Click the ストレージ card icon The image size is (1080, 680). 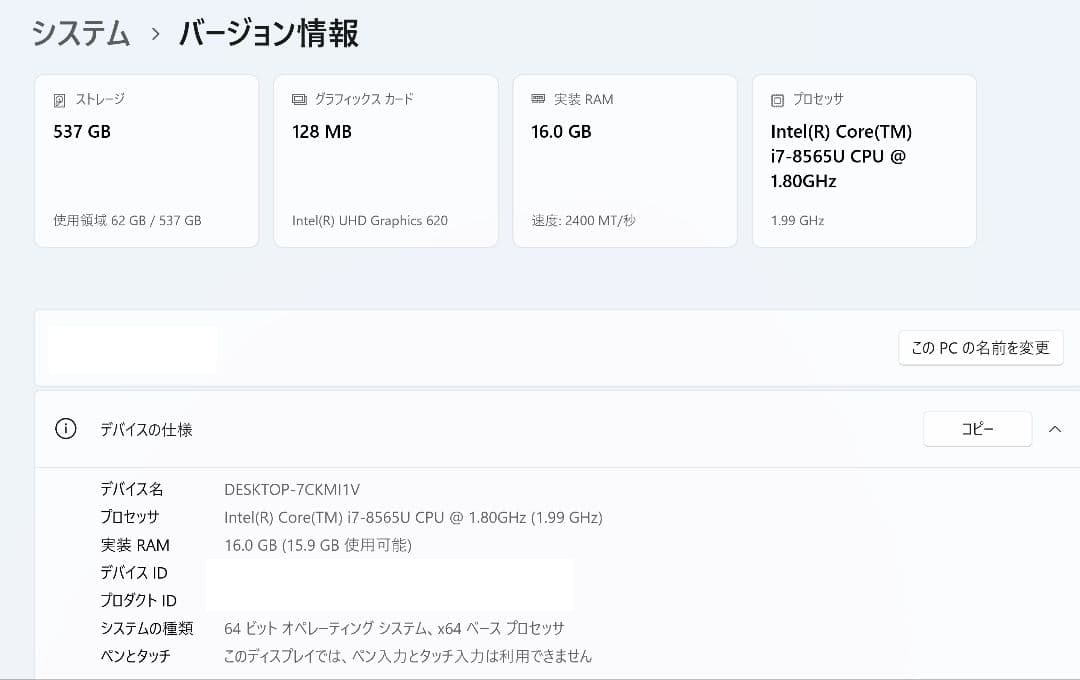(60, 99)
